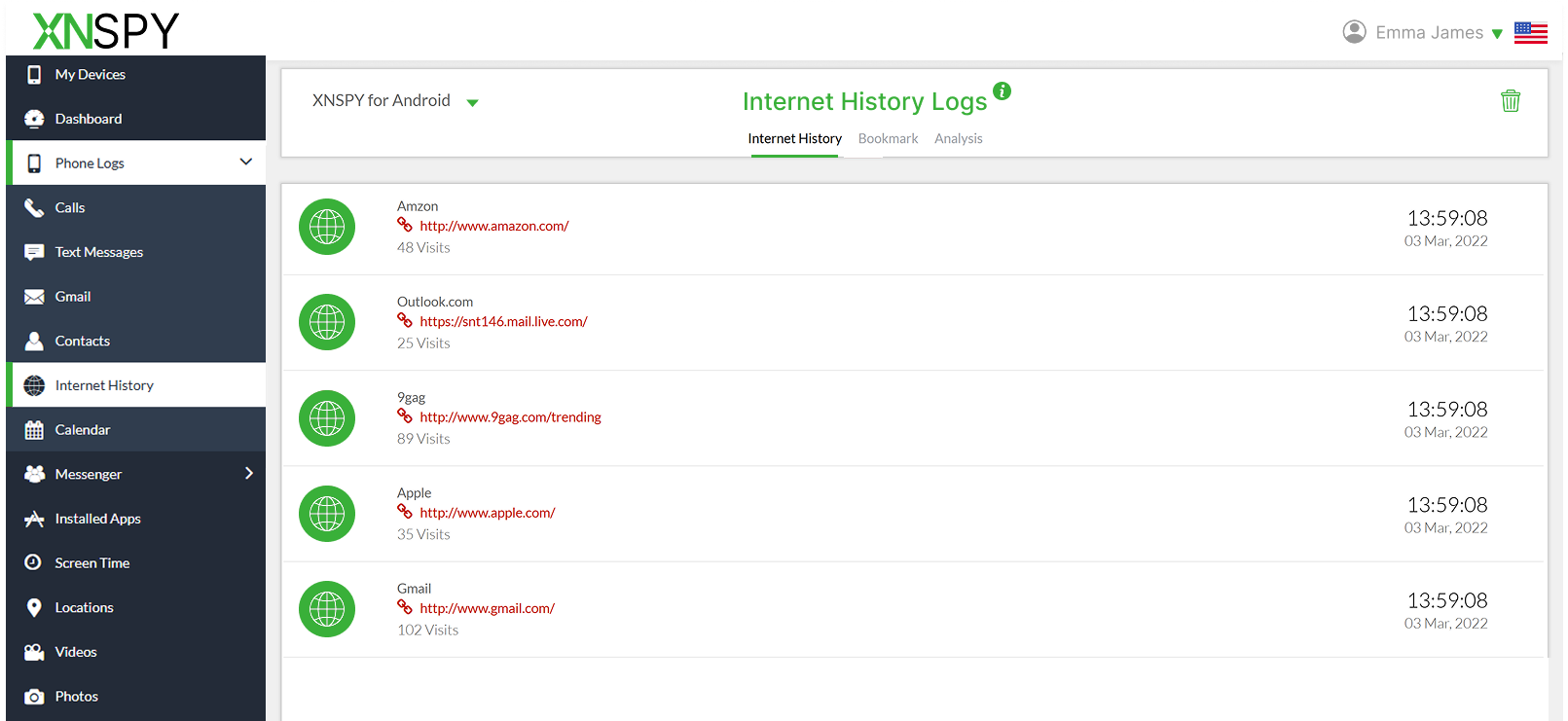The image size is (1568, 721).
Task: Click the Contacts person icon
Action: (34, 341)
